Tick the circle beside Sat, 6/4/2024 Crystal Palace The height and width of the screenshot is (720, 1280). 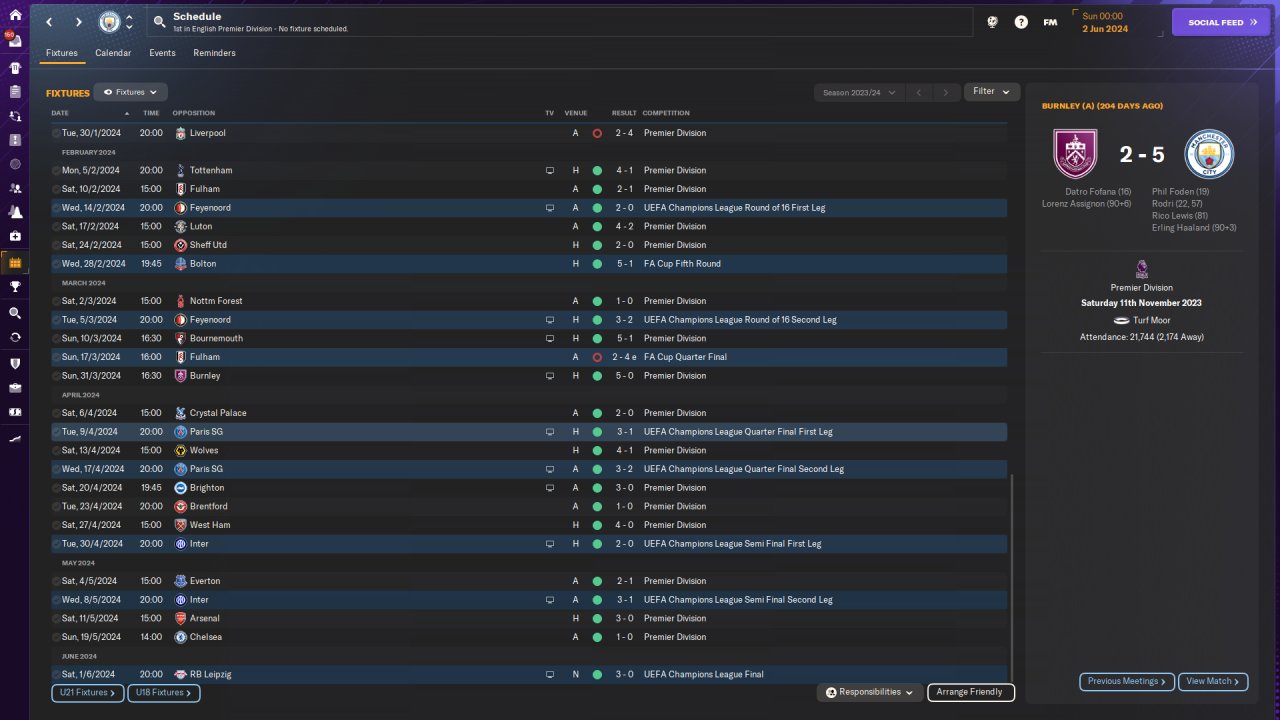coord(56,413)
